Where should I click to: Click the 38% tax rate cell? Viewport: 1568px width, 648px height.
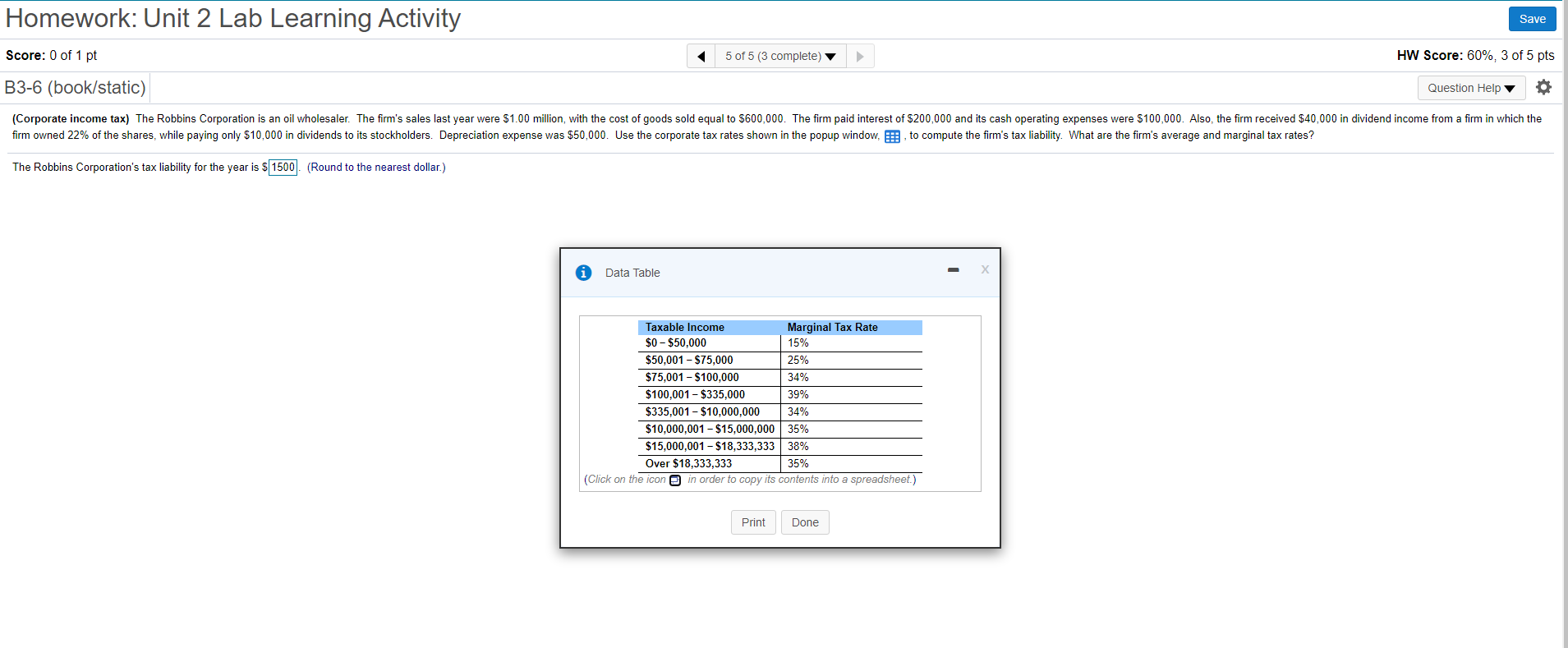coord(852,447)
